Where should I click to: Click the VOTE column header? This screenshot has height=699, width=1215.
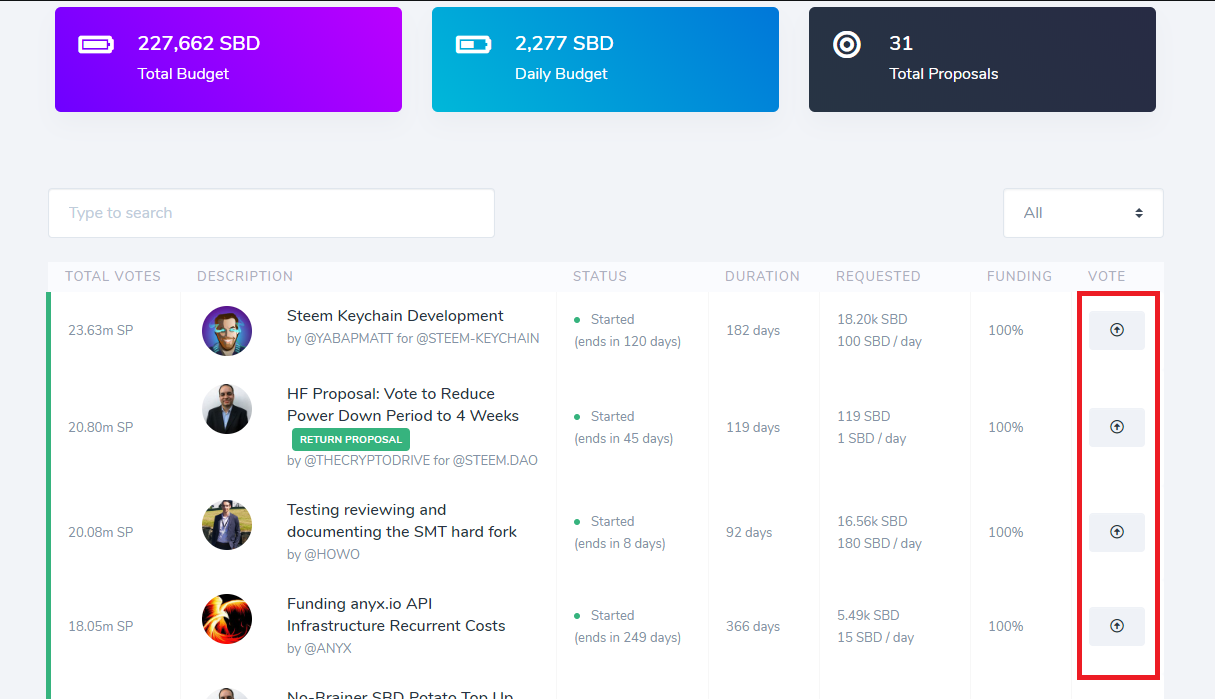coord(1107,276)
